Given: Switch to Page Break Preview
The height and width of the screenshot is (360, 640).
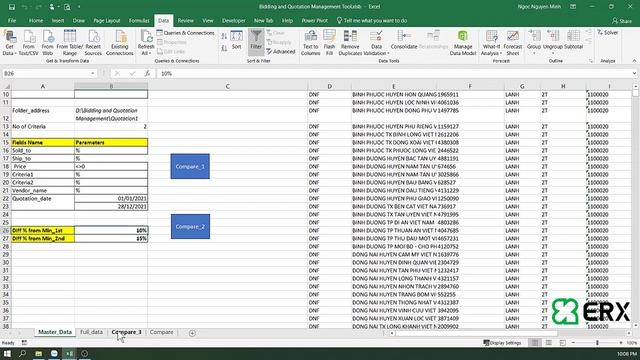Looking at the screenshot, I should pos(562,343).
